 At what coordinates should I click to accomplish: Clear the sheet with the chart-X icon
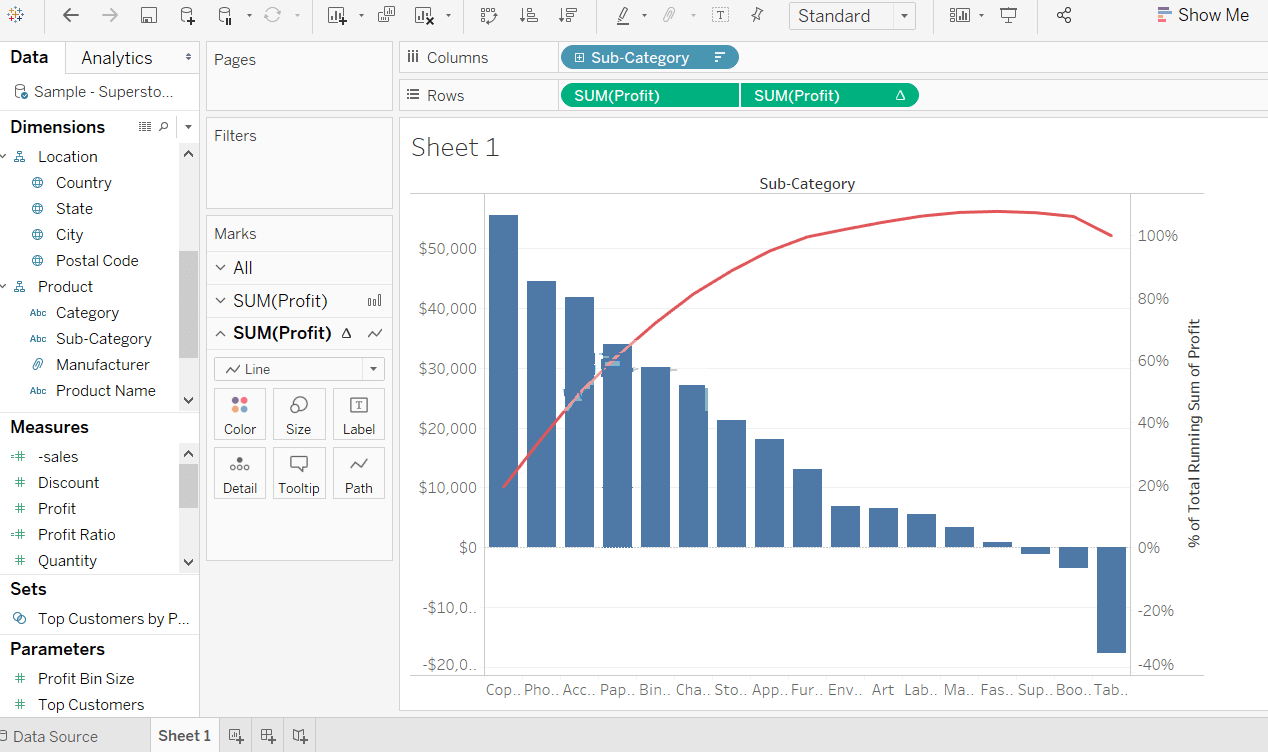click(x=425, y=15)
